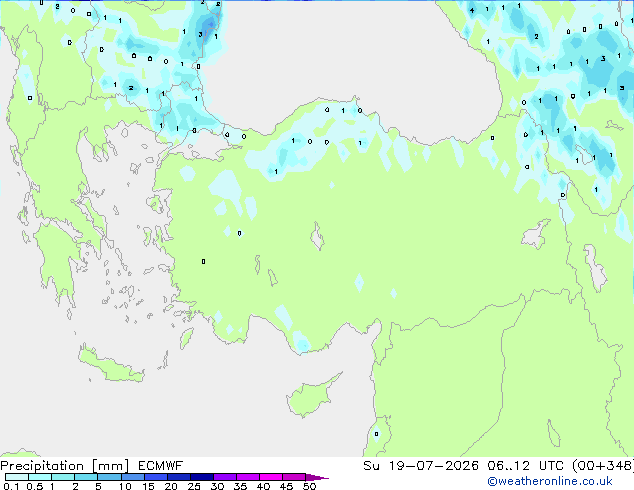Pick the 25–30 mm navy legend swatch
634x490 pixels.
(x=202, y=477)
